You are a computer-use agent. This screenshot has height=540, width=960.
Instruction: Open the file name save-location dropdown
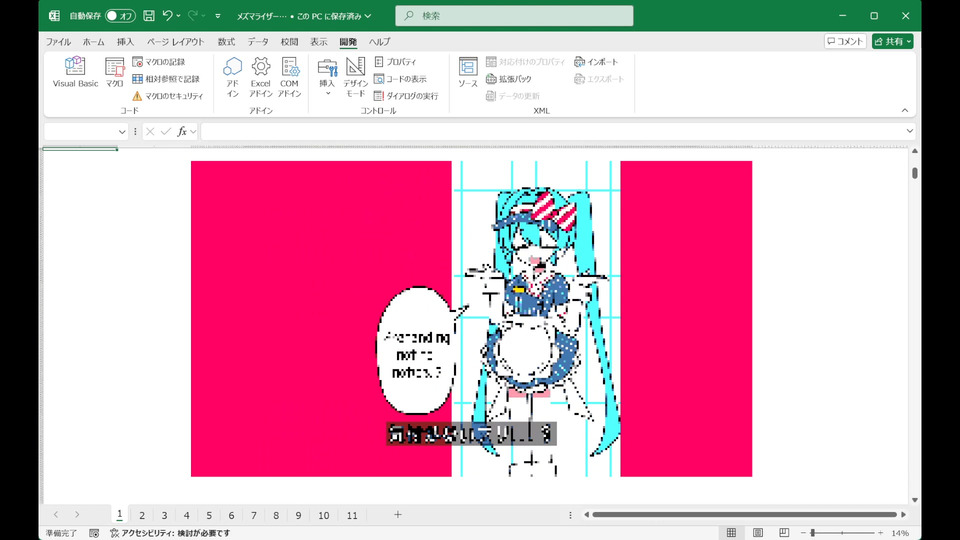367,16
